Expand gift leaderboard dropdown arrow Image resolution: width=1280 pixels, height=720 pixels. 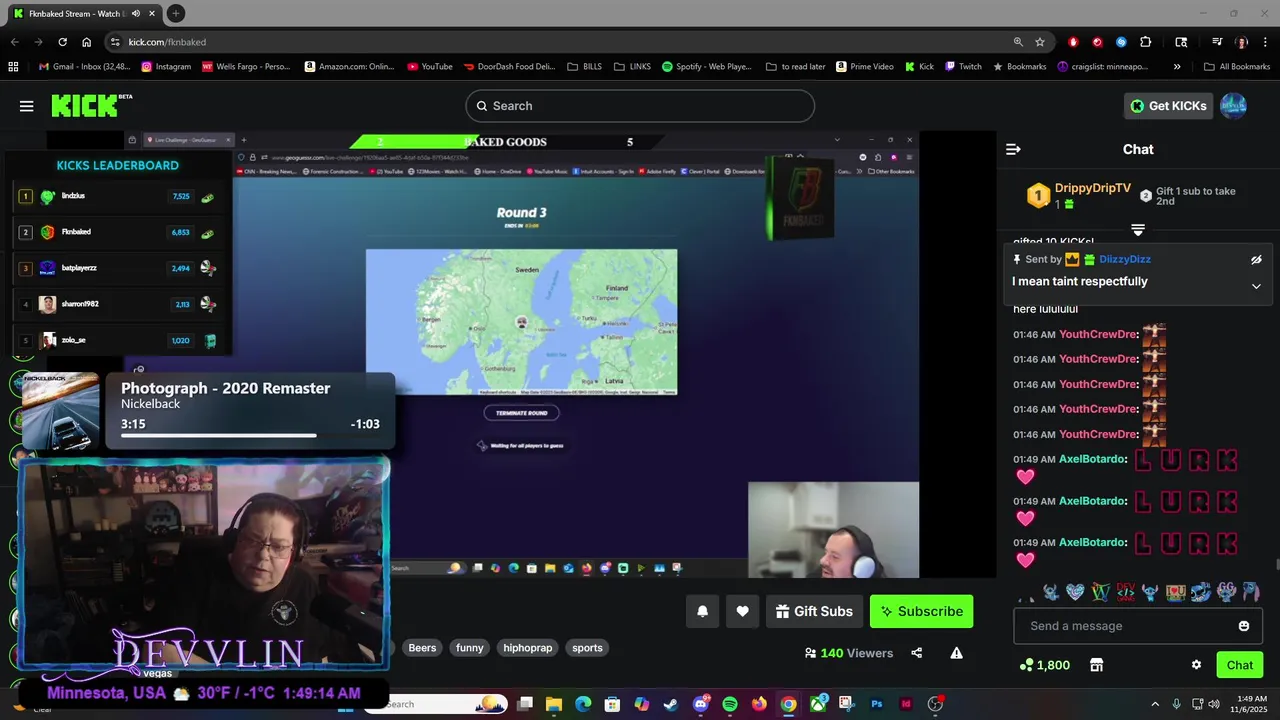coord(1138,230)
